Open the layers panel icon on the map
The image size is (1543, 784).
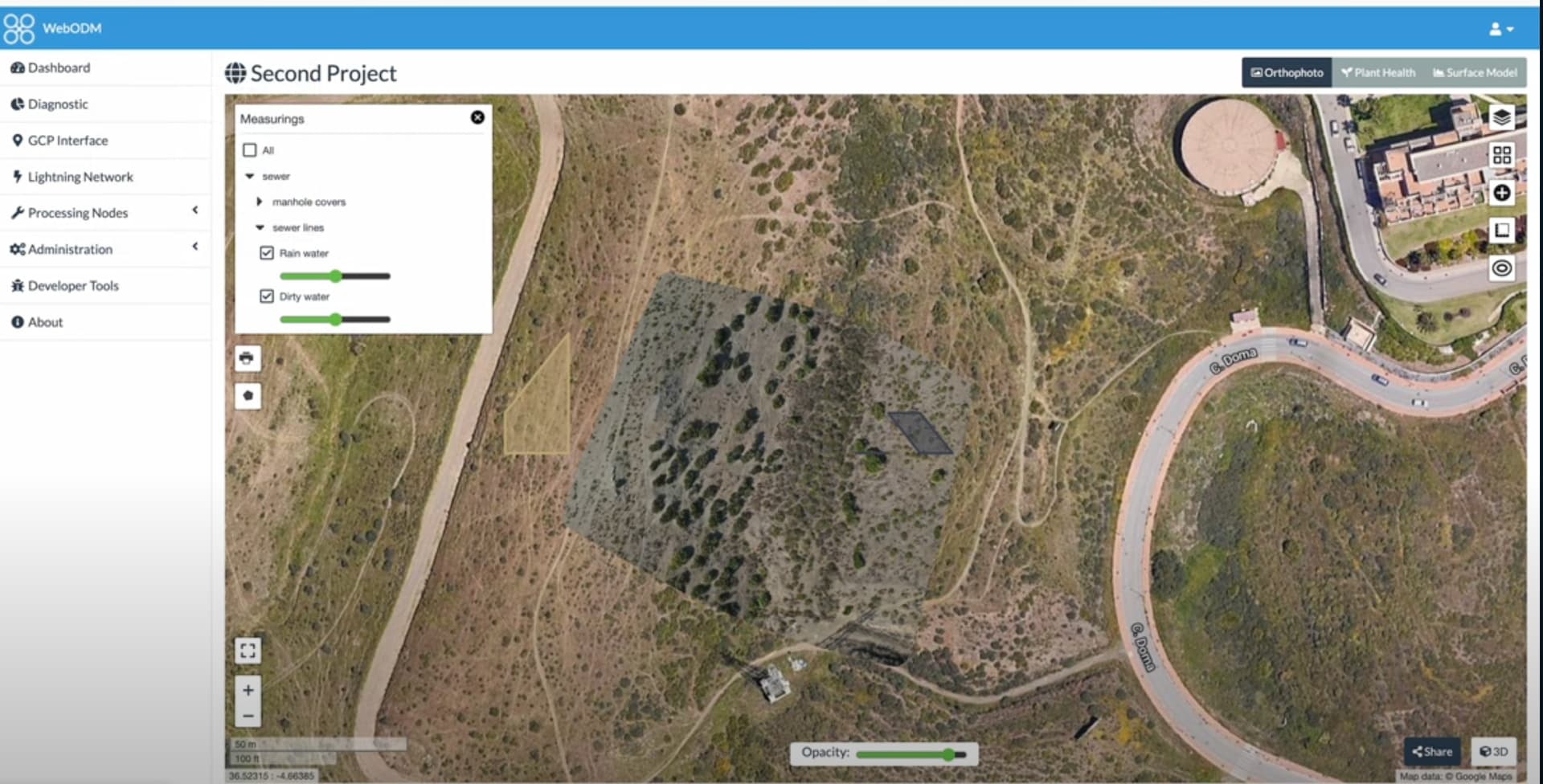(1502, 116)
